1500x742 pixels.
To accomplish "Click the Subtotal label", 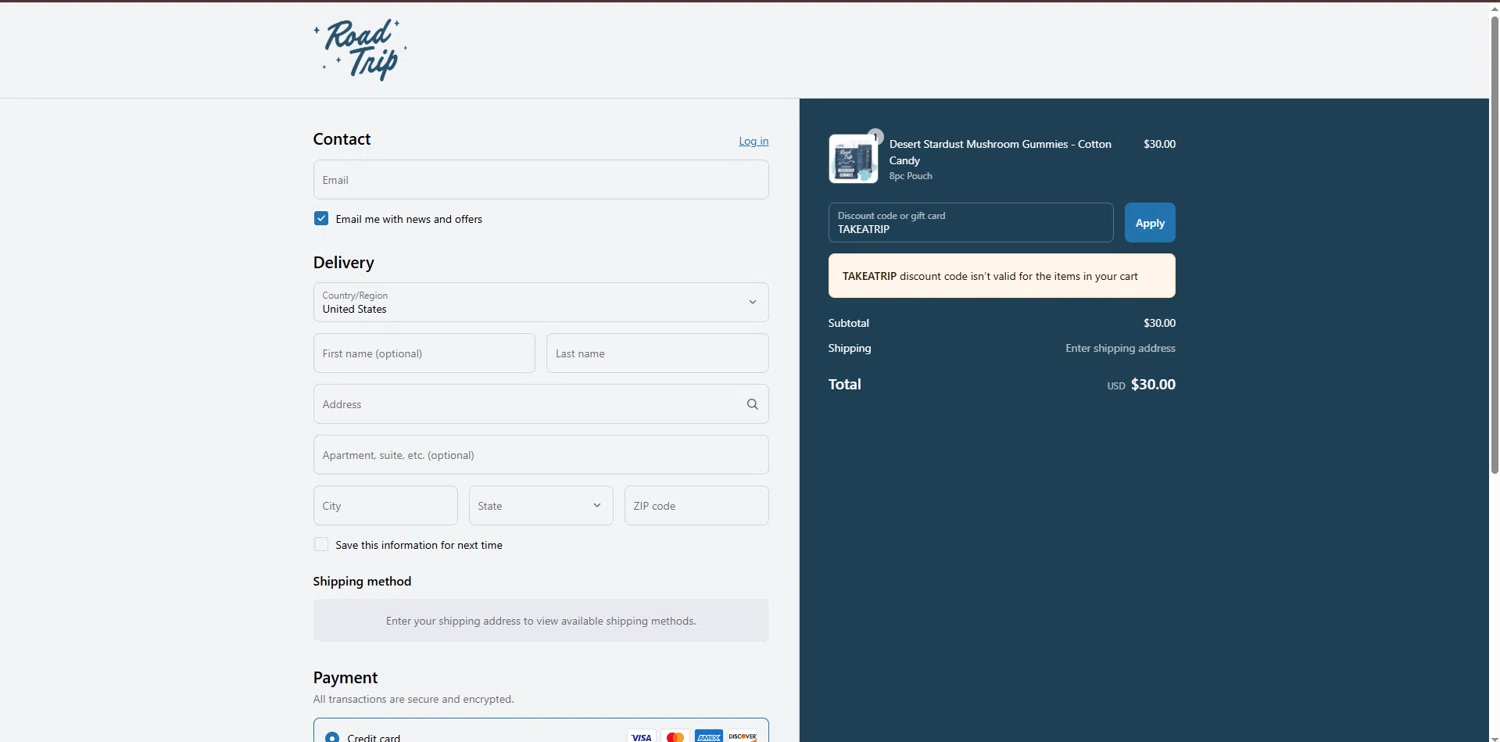I will [x=849, y=323].
